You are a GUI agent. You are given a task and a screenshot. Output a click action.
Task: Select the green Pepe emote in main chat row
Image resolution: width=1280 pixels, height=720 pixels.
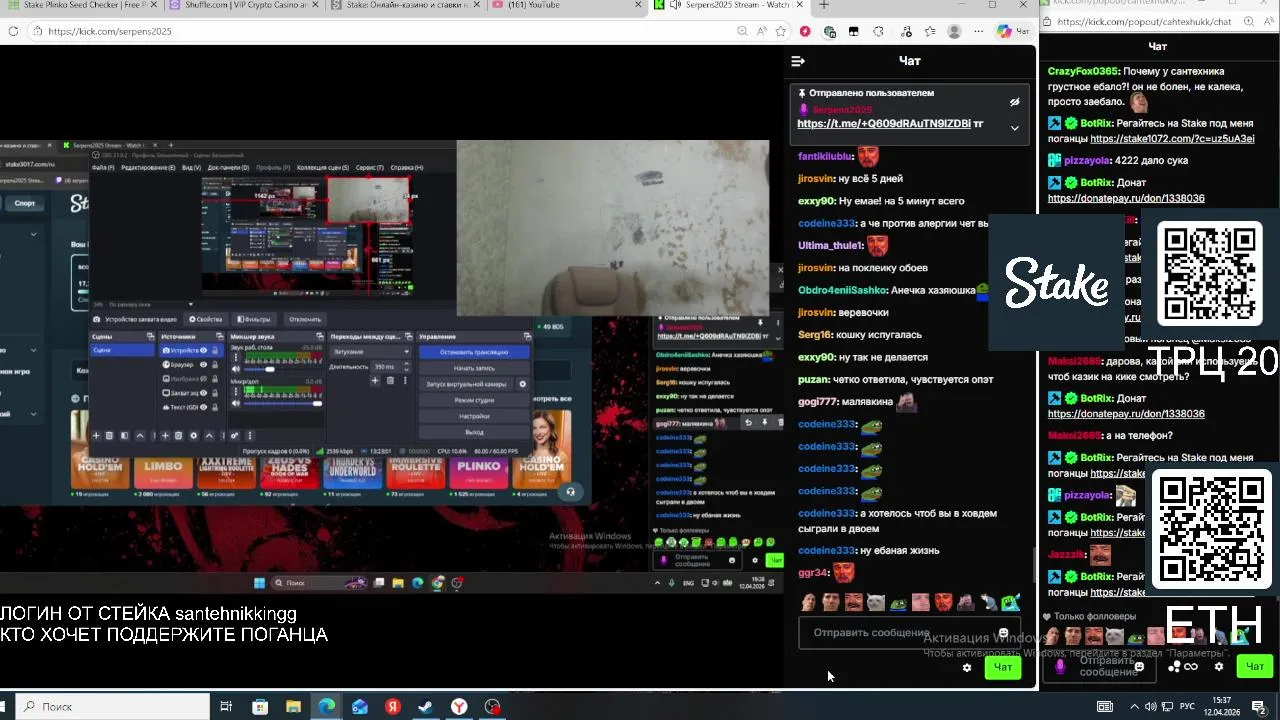click(898, 602)
